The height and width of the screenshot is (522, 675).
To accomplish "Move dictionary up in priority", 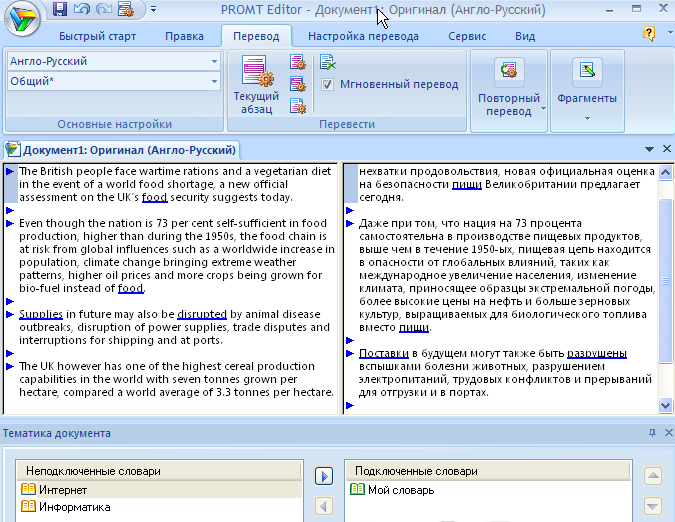I will click(653, 476).
